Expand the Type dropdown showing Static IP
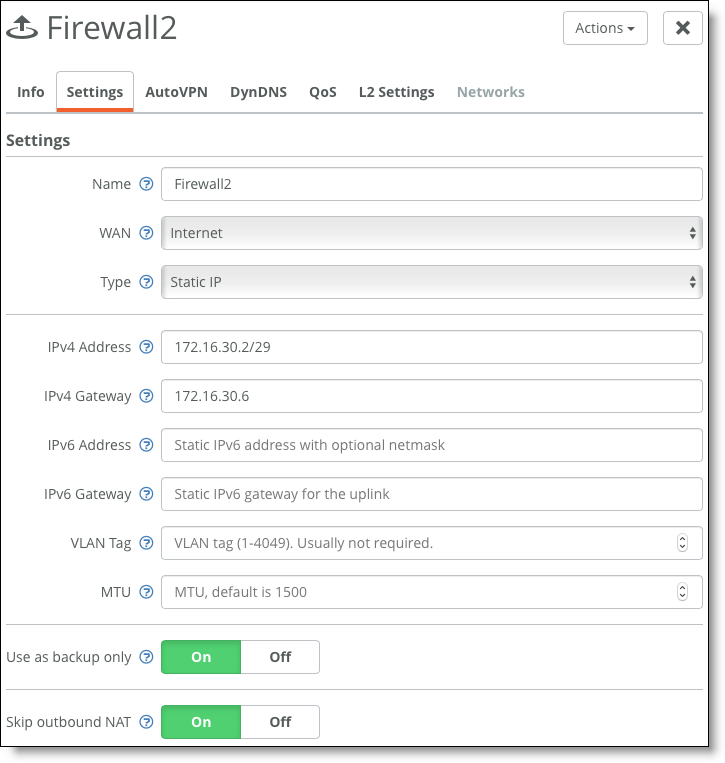725x763 pixels. point(432,282)
